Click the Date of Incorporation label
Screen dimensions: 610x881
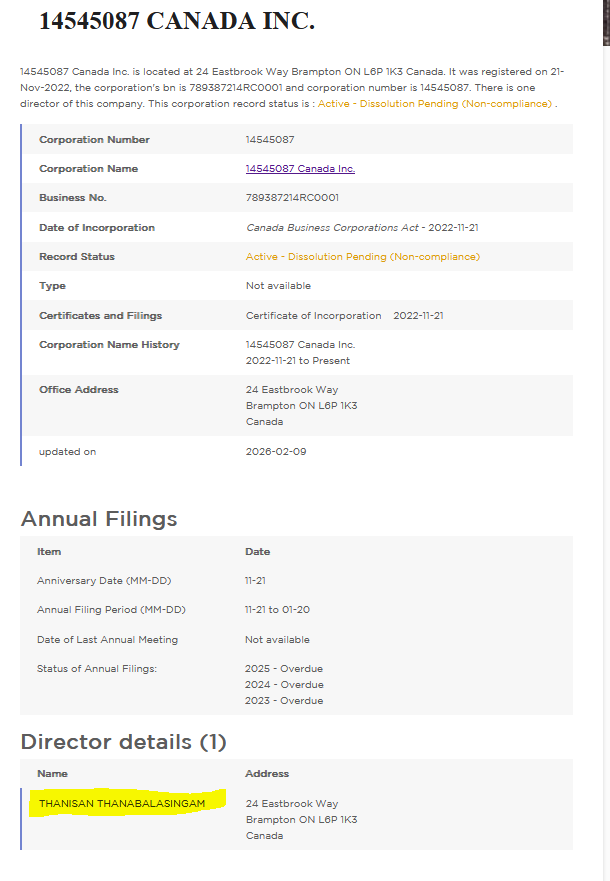97,228
